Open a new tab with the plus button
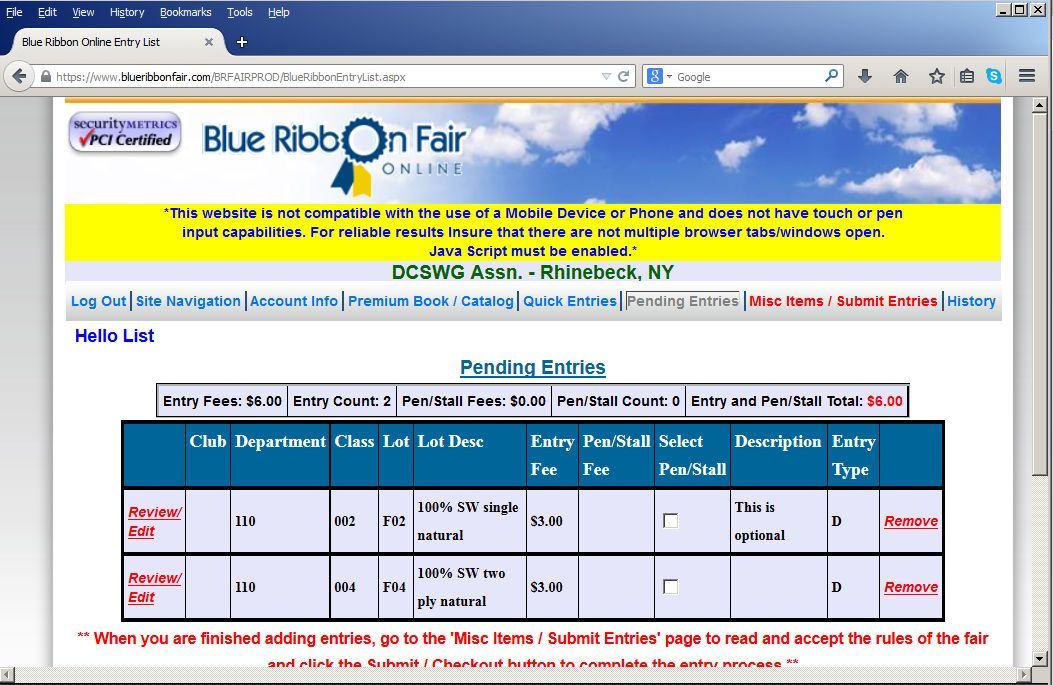The height and width of the screenshot is (685, 1053). point(242,42)
